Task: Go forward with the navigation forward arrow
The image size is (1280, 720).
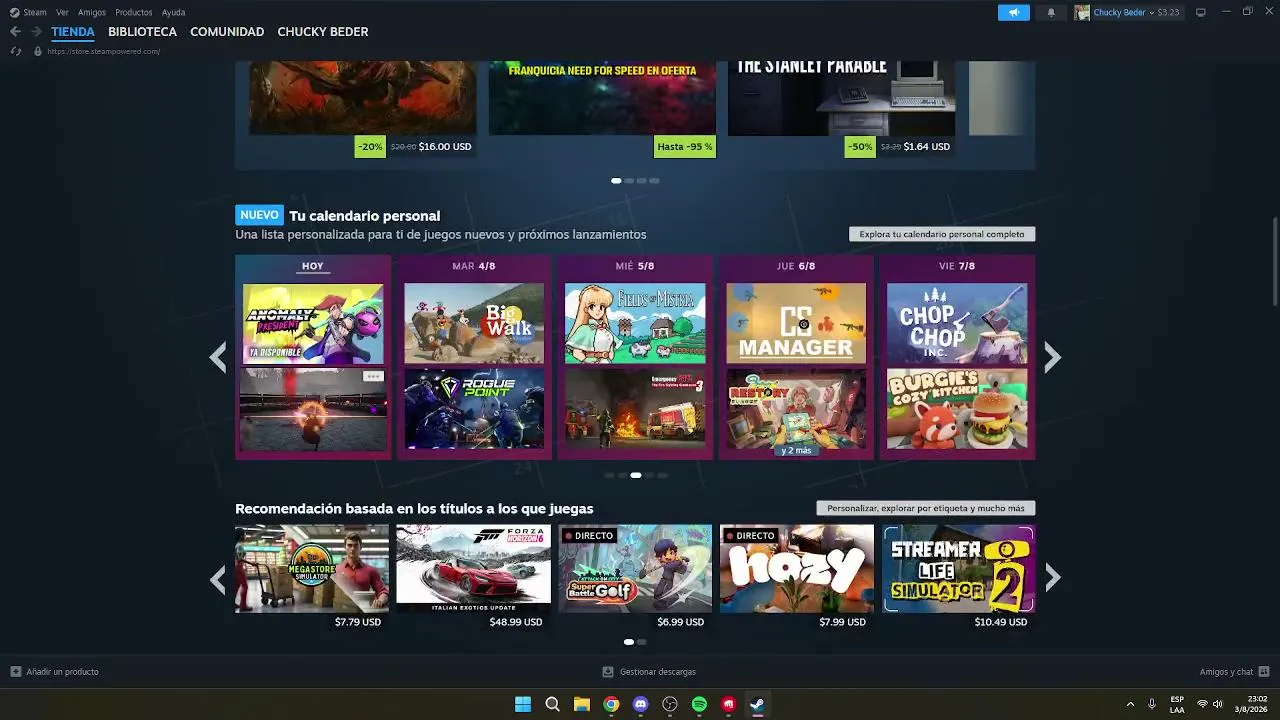Action: pos(36,32)
